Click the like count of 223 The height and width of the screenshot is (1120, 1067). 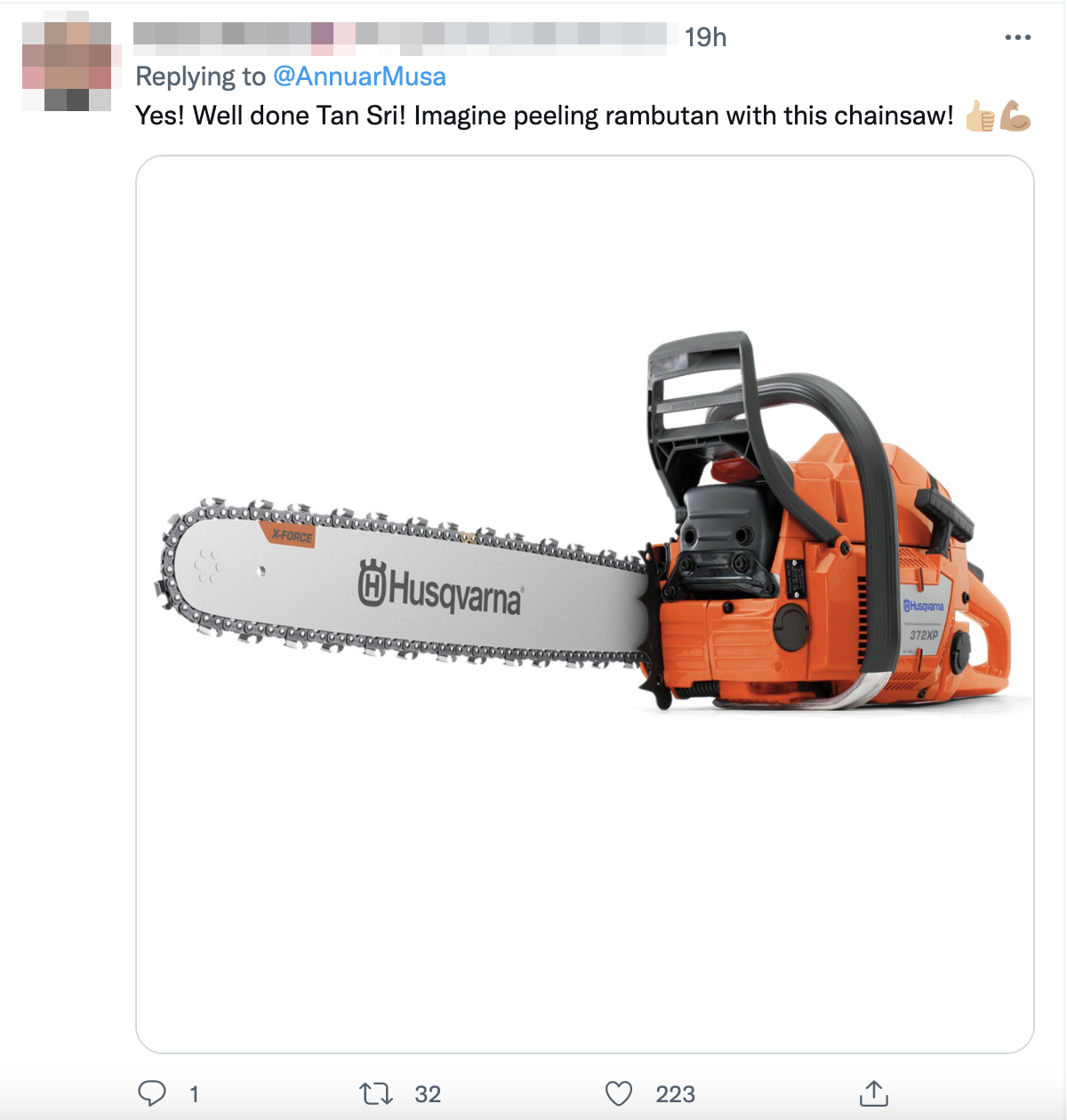(675, 1094)
